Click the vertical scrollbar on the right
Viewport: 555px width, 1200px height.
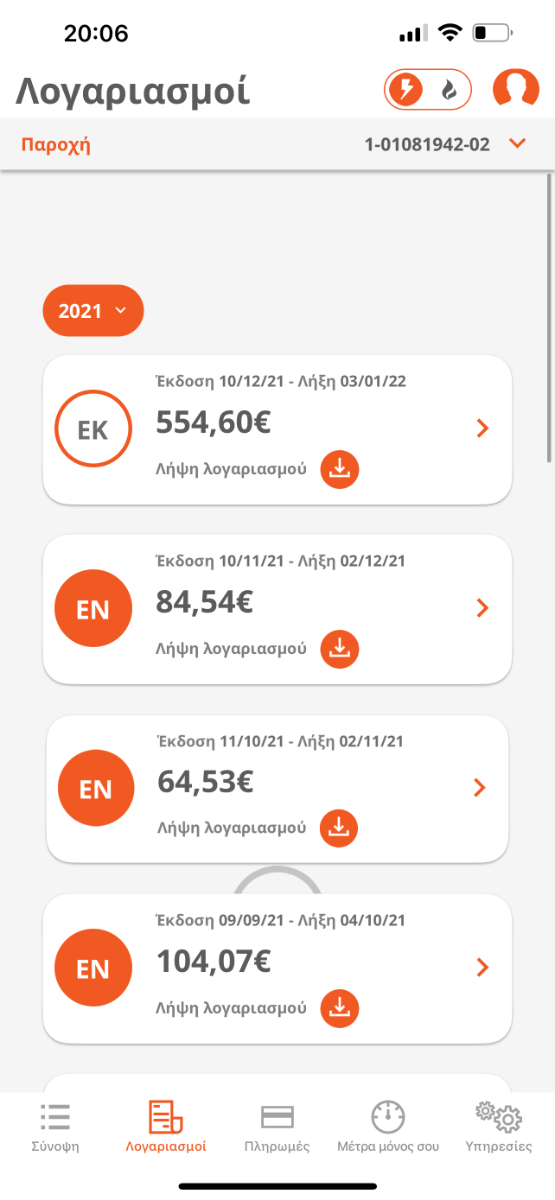point(549,318)
